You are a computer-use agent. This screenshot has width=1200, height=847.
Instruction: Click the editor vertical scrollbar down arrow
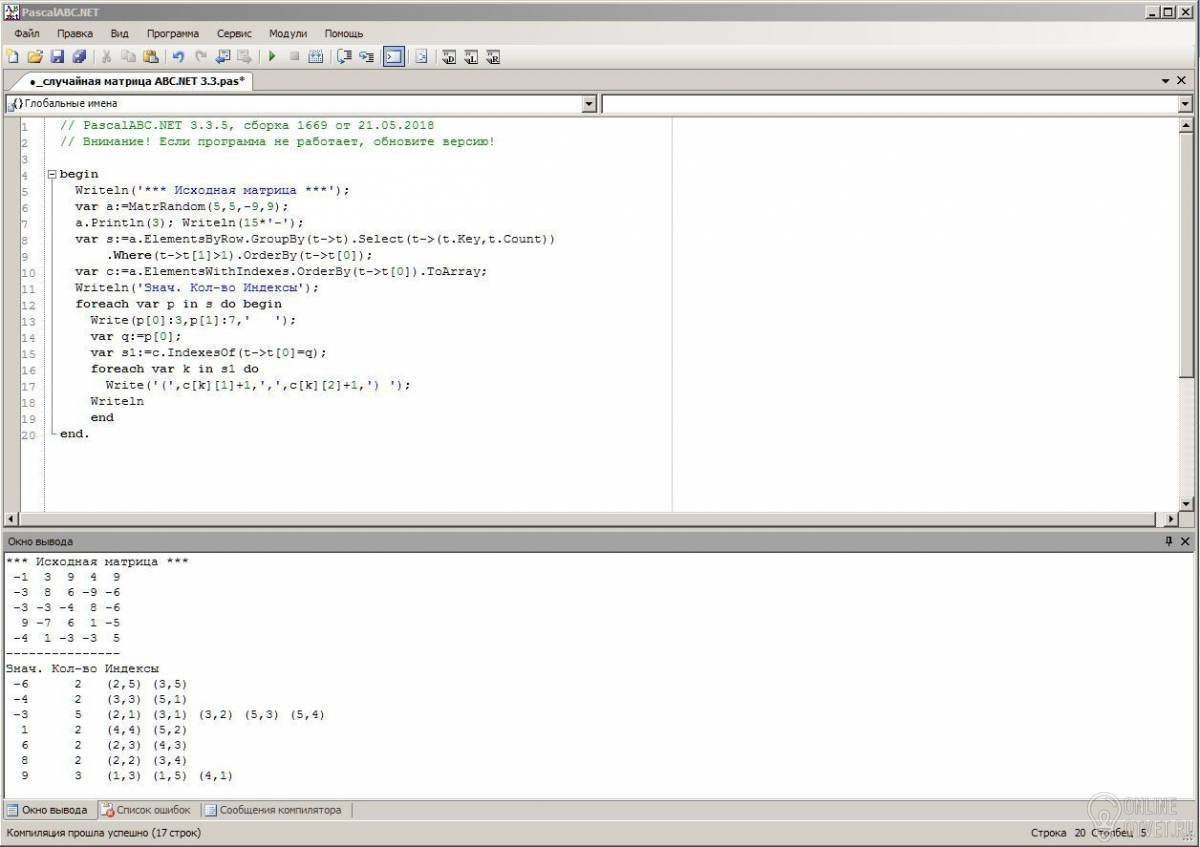point(1186,503)
